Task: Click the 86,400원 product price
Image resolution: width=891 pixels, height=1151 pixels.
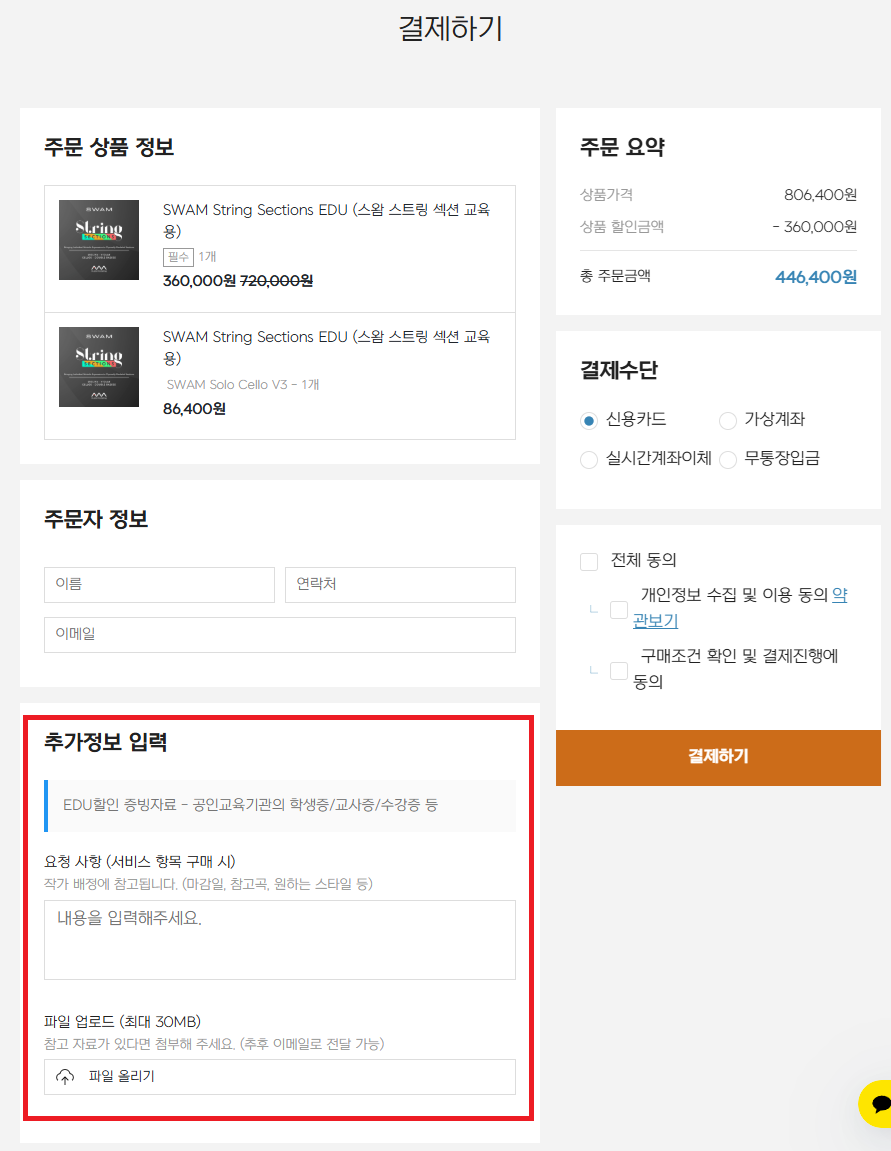Action: pyautogui.click(x=194, y=409)
